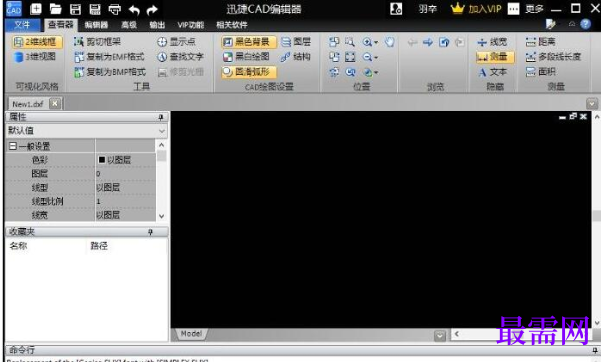608x362 pixels.
Task: Pin the 收藏夹 favorites panel
Action: pyautogui.click(x=150, y=232)
